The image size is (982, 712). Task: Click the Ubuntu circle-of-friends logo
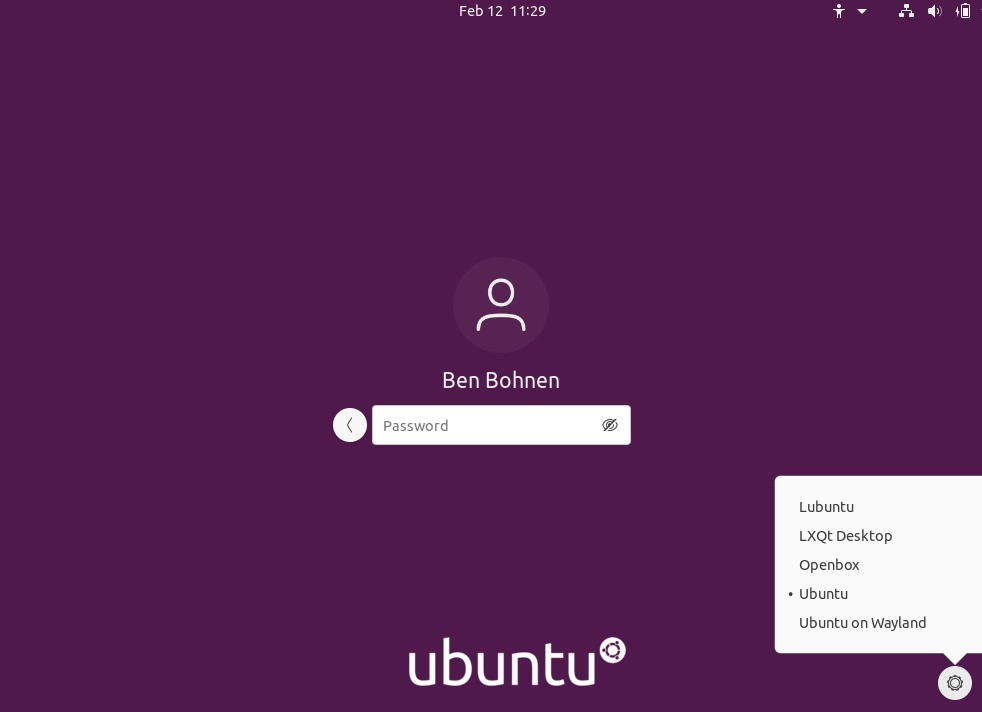tap(612, 651)
